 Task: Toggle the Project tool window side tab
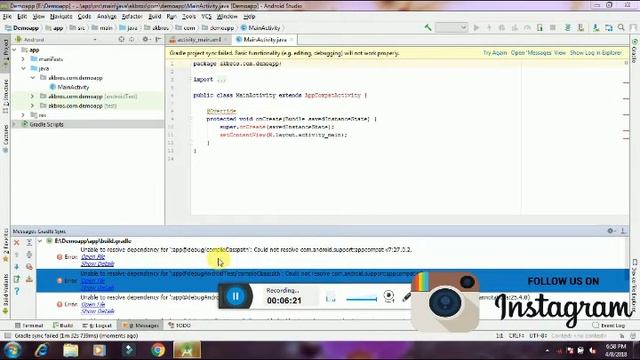(x=5, y=55)
